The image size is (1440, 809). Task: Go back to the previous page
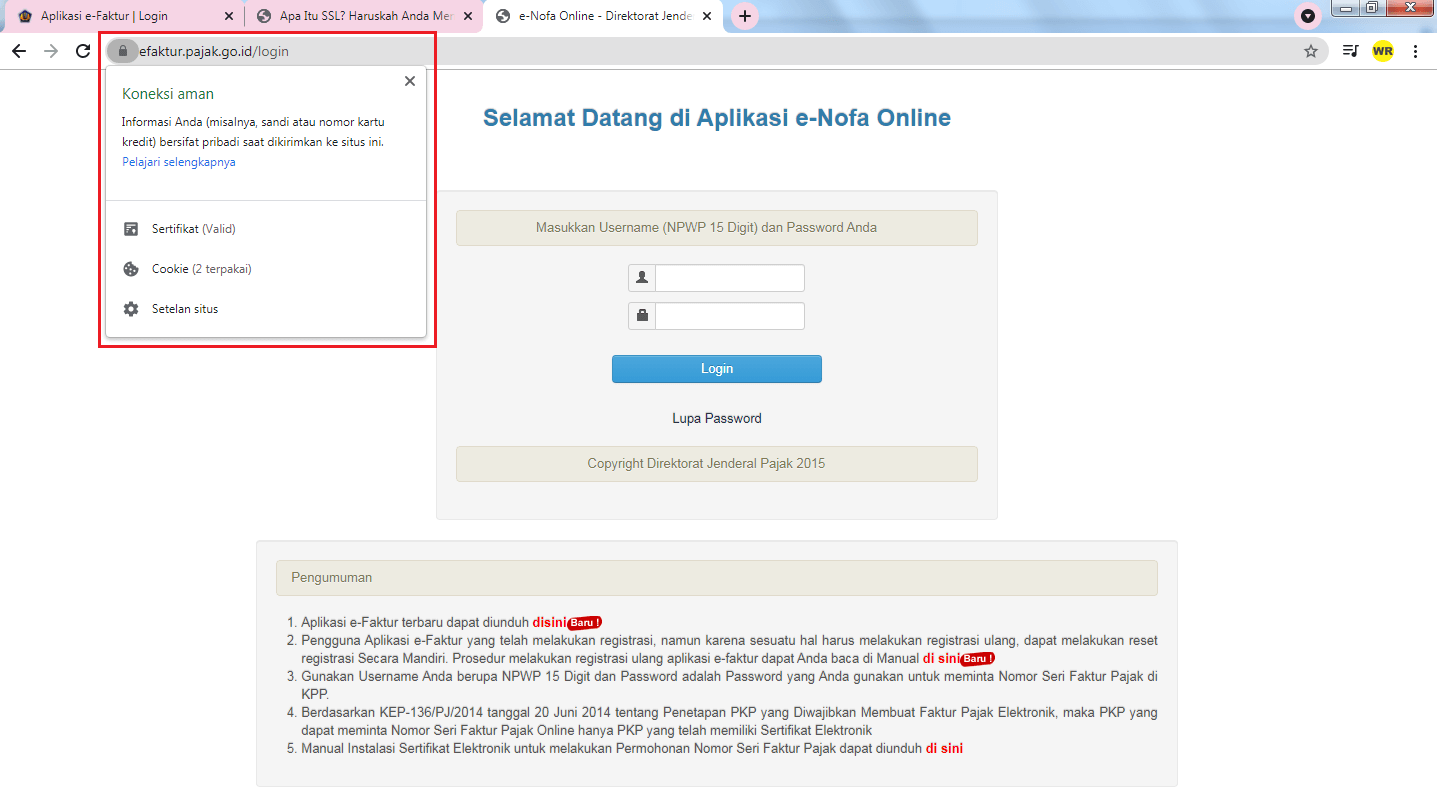[19, 51]
